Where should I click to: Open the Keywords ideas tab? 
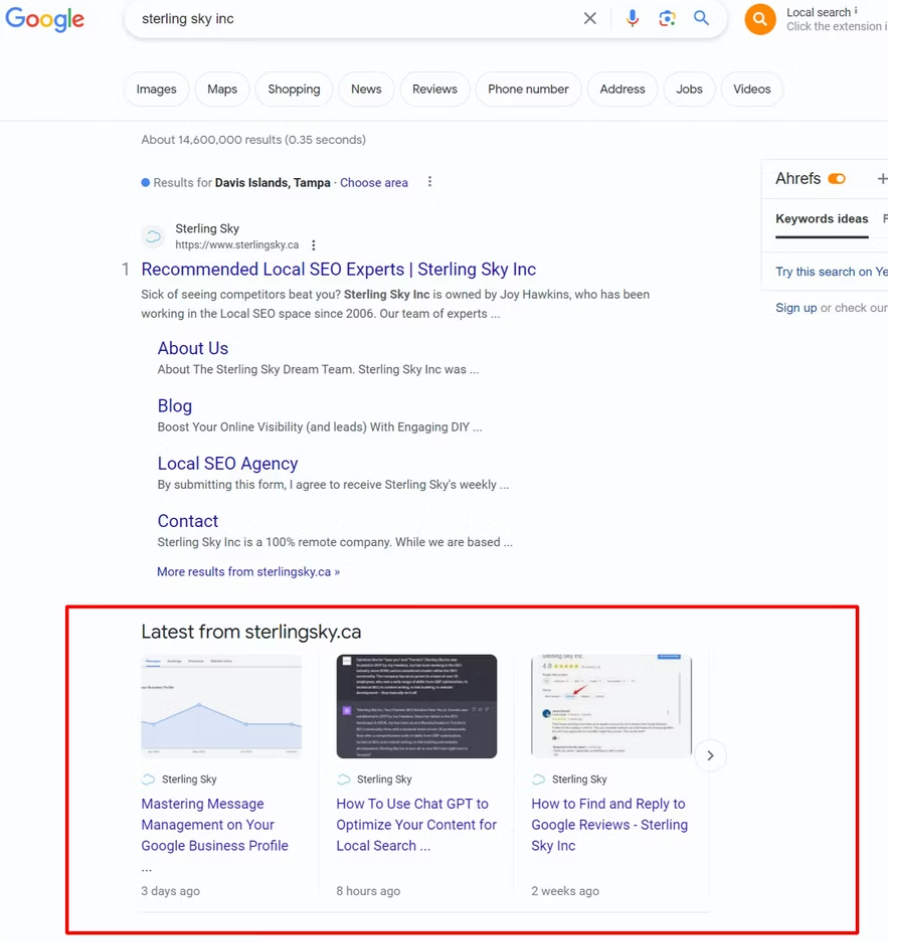822,219
